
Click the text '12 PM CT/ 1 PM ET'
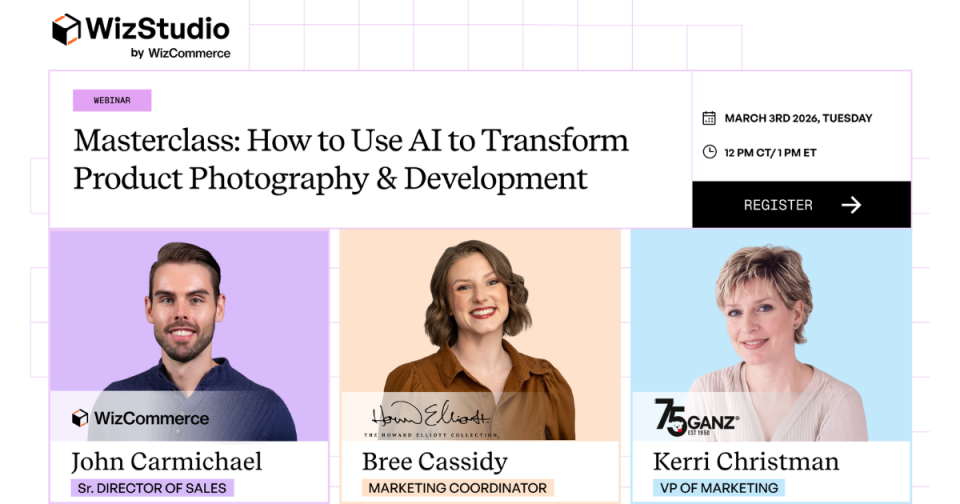click(x=770, y=152)
